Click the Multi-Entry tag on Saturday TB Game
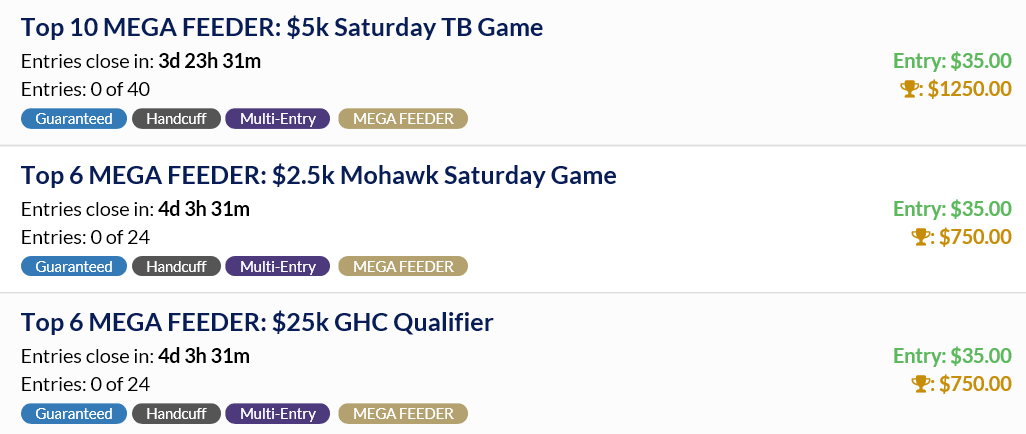Viewport: 1026px width, 434px height. 278,119
